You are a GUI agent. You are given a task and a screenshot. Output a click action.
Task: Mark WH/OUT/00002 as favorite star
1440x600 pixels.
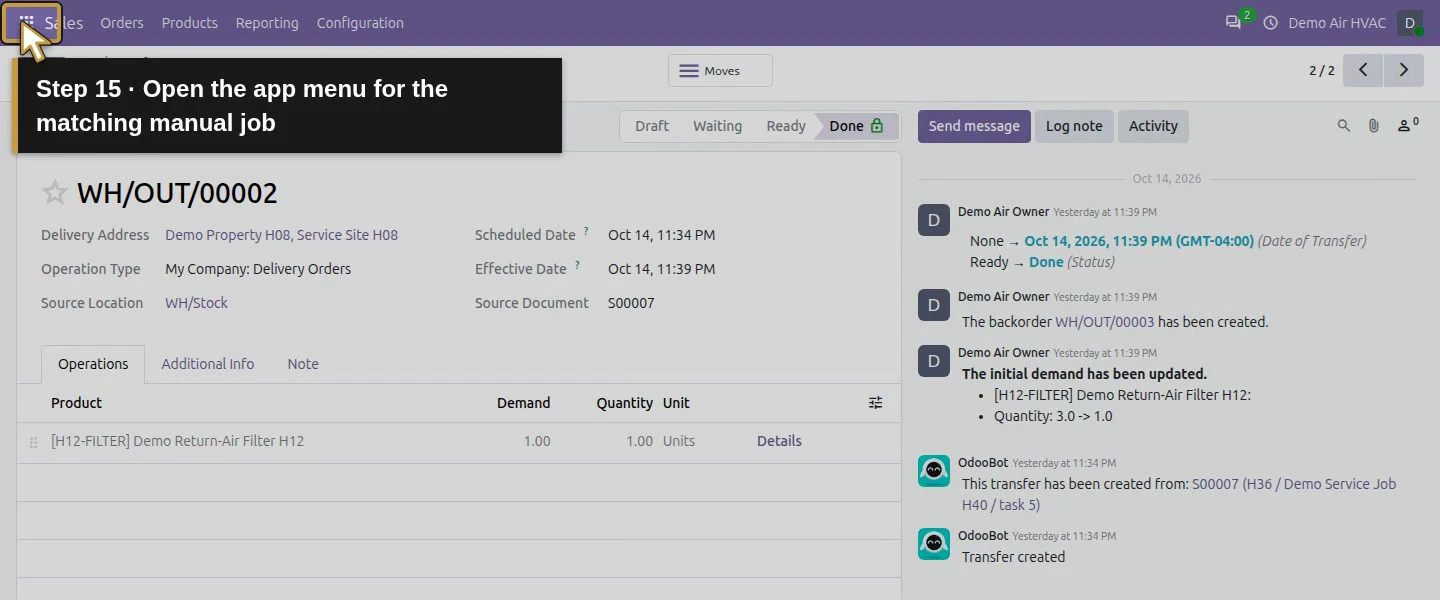click(55, 192)
